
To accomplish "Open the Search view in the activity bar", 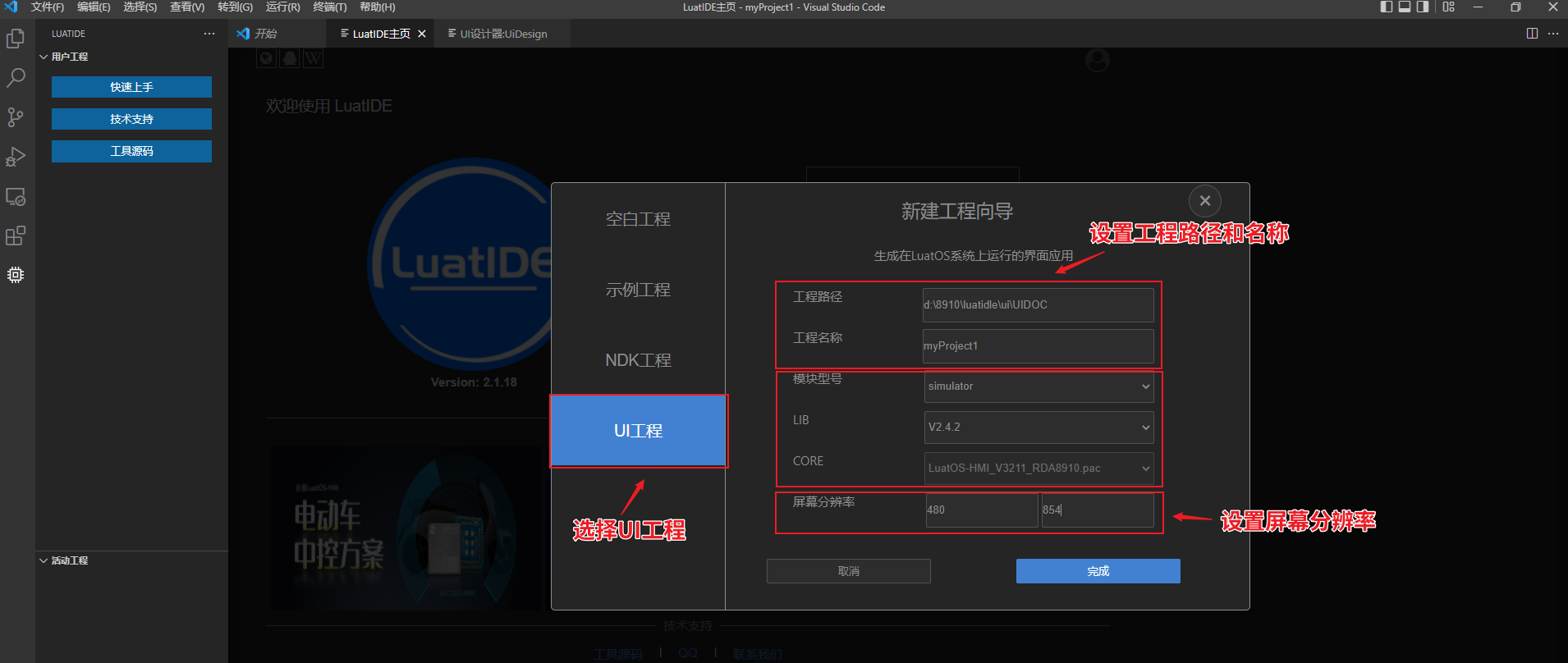I will [16, 78].
